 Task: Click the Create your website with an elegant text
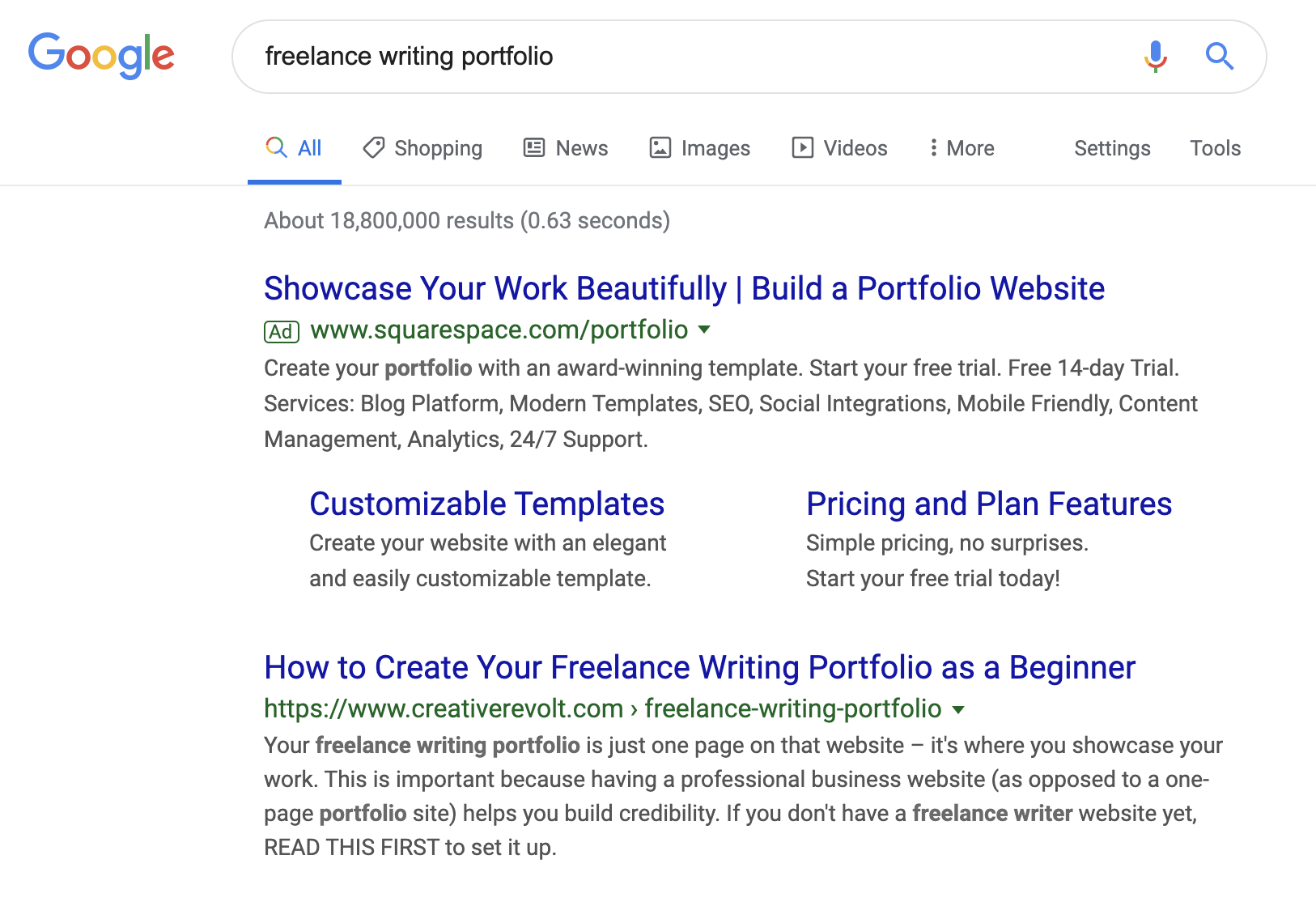(x=488, y=542)
